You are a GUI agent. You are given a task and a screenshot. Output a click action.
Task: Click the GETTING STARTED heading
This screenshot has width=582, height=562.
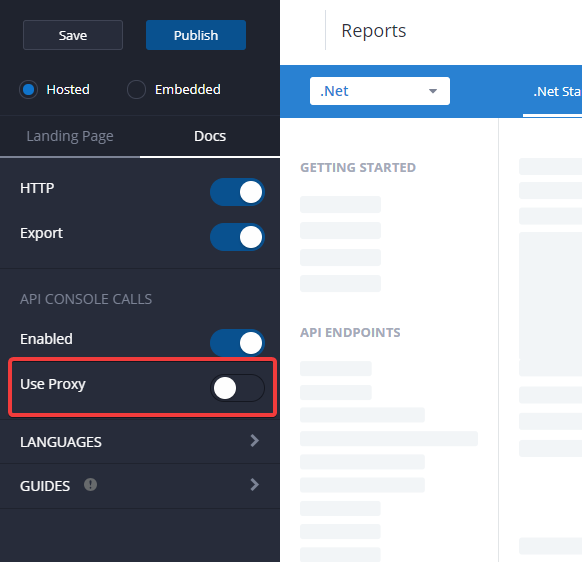358,167
